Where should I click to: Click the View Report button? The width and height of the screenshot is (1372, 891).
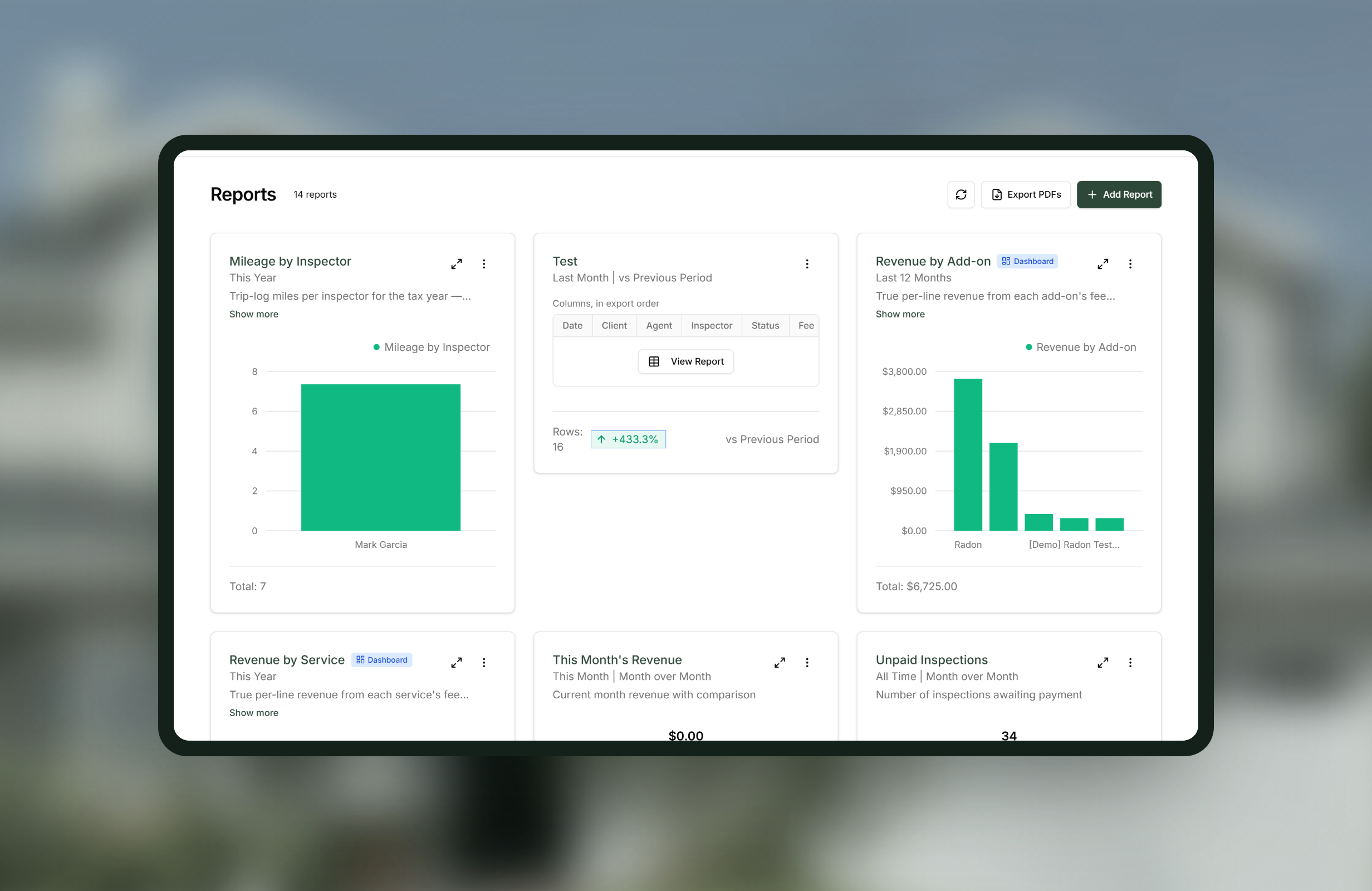[685, 361]
